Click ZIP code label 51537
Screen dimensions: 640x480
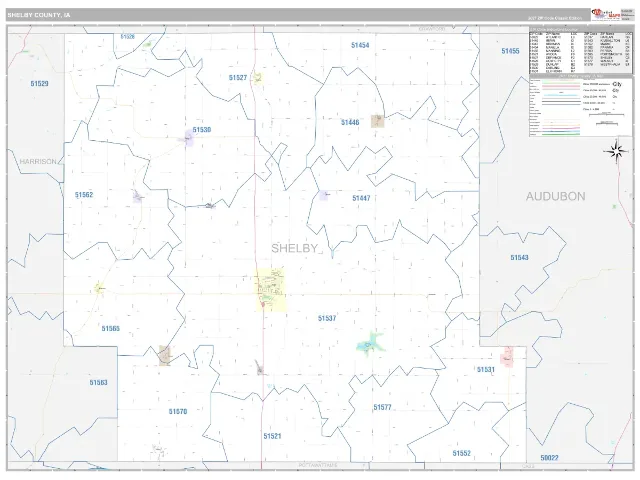[x=327, y=318]
